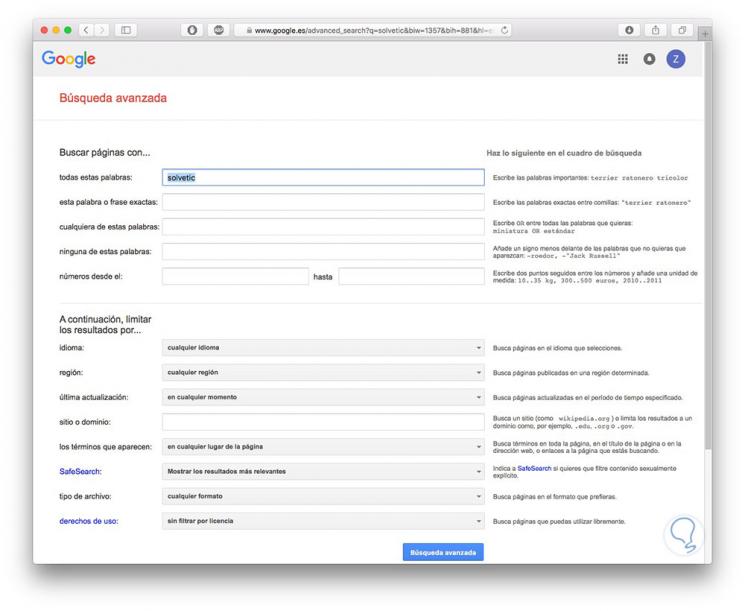Open the derechos de uso dropdown
This screenshot has width=745, height=611.
click(x=323, y=521)
